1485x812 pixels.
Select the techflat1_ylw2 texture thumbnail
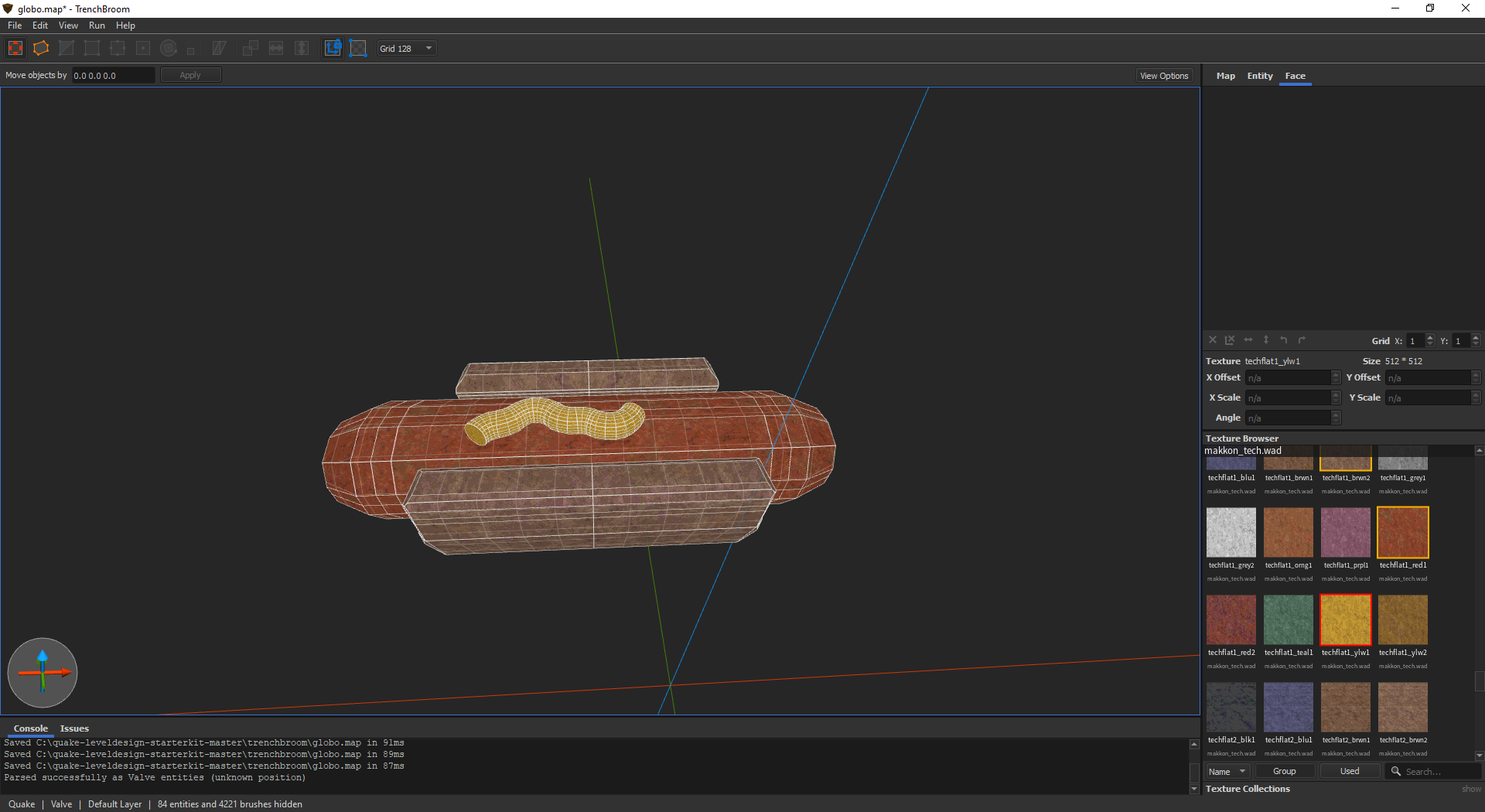coord(1403,619)
